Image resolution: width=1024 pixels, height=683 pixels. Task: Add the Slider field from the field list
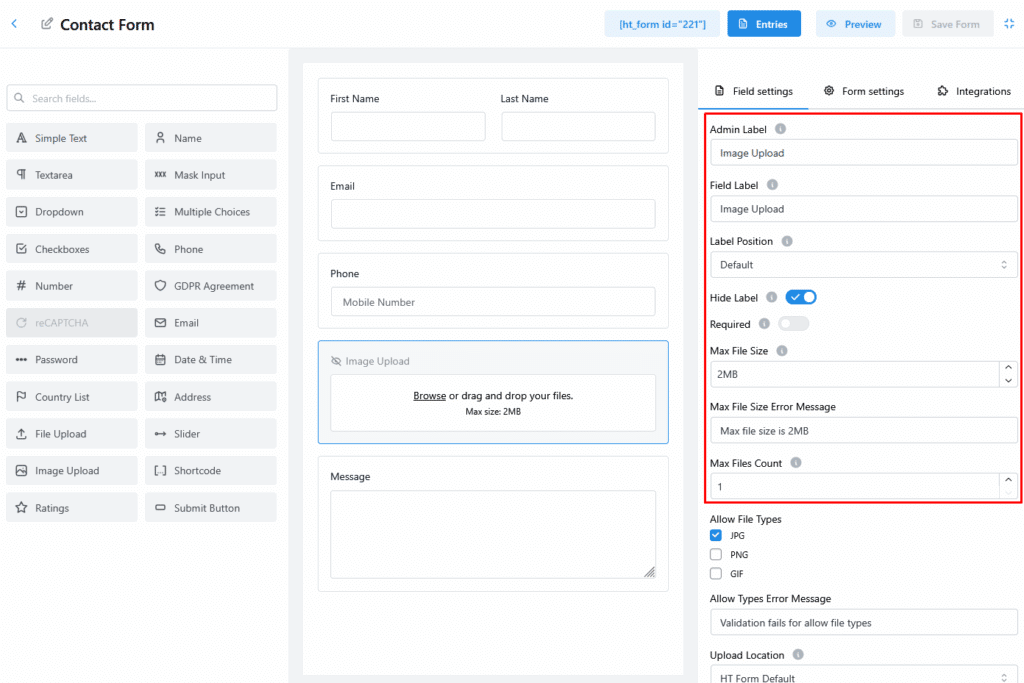[x=211, y=434]
